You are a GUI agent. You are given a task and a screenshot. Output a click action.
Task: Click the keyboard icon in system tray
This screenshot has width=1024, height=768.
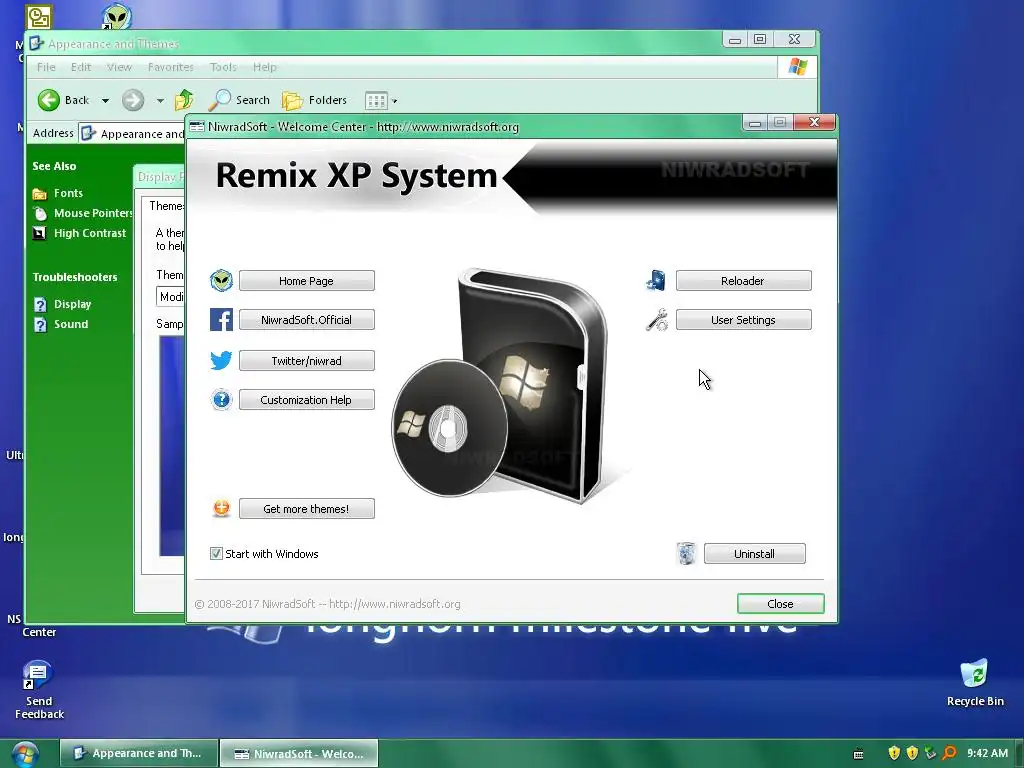[x=858, y=754]
